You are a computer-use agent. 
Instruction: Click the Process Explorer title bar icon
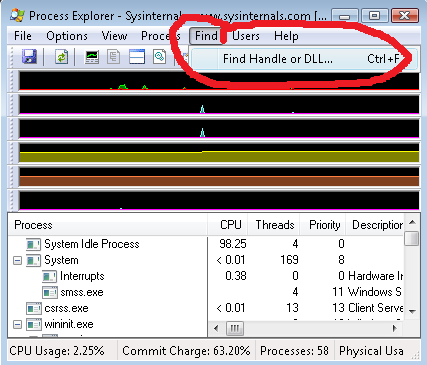(x=17, y=15)
